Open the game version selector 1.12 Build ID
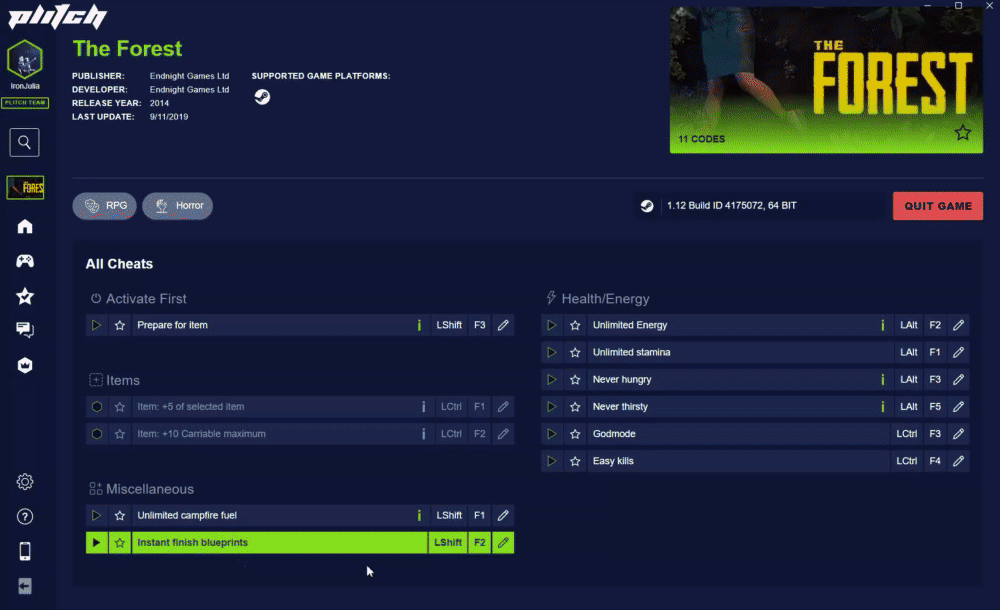Image resolution: width=1000 pixels, height=610 pixels. pos(760,205)
